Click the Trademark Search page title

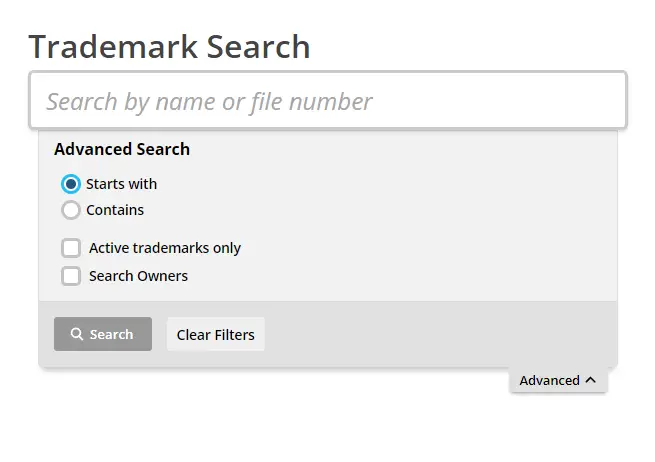(x=169, y=46)
